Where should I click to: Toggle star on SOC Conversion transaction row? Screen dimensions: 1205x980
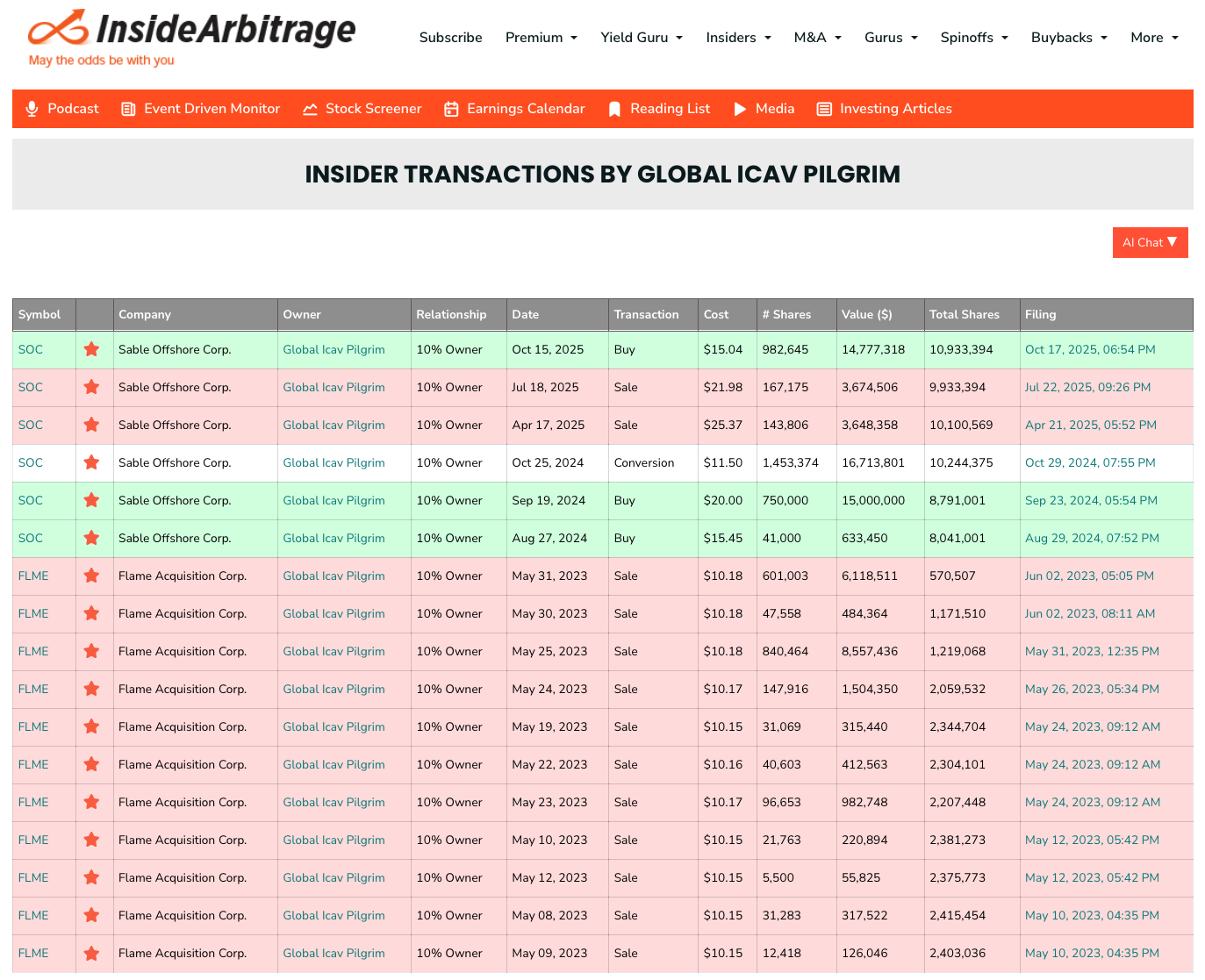click(91, 462)
